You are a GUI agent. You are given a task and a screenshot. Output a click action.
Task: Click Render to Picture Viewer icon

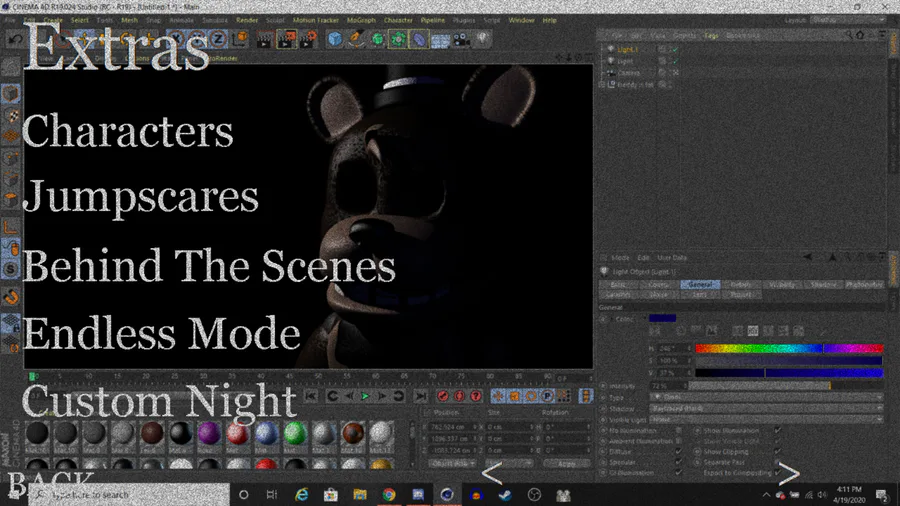pos(285,40)
